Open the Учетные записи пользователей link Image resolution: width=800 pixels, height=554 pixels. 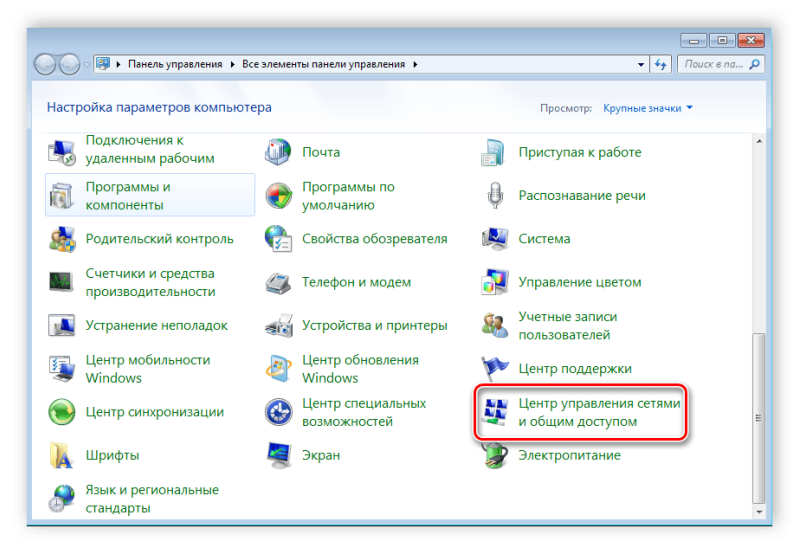pyautogui.click(x=567, y=325)
